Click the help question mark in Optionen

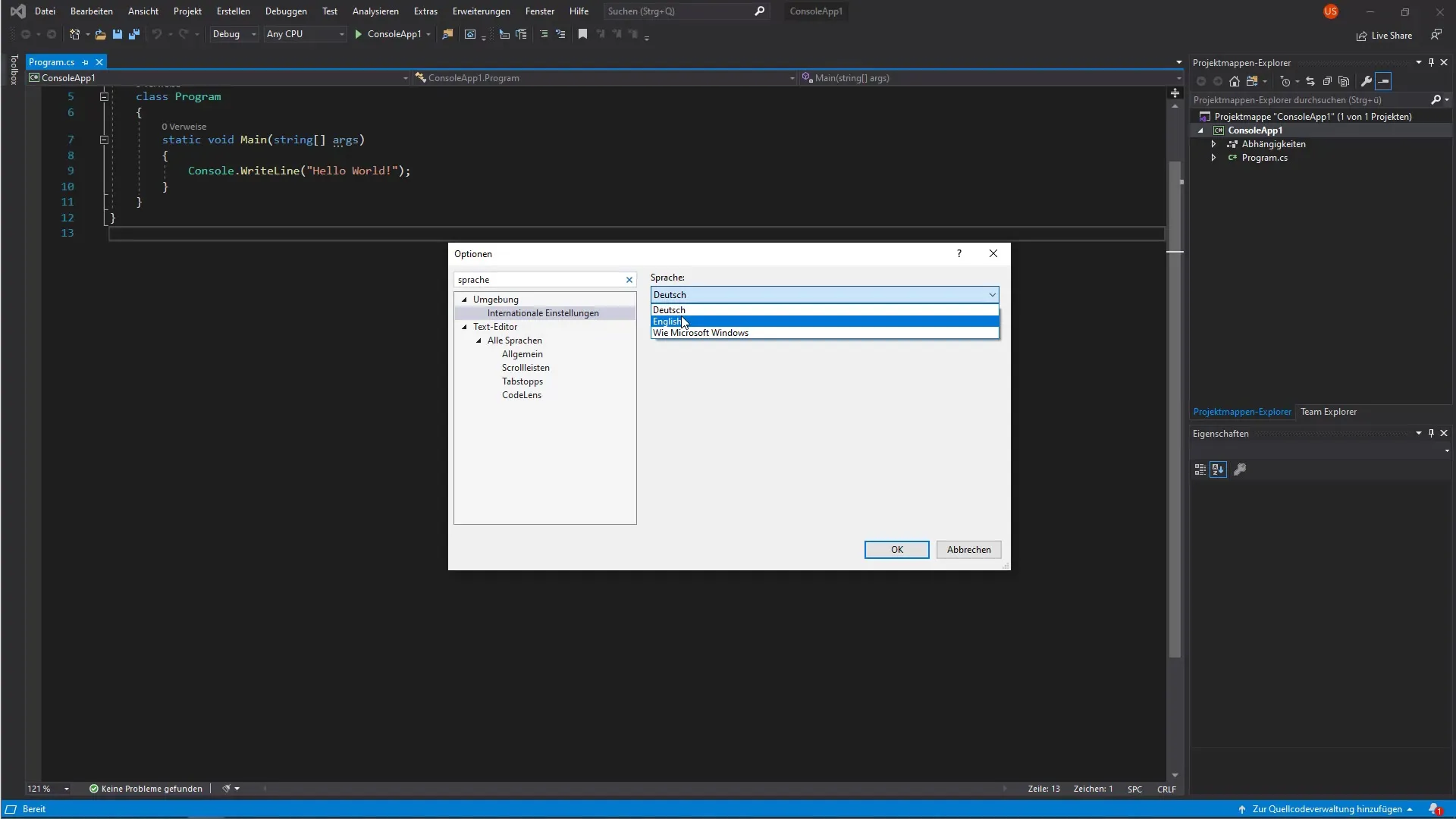(x=959, y=253)
